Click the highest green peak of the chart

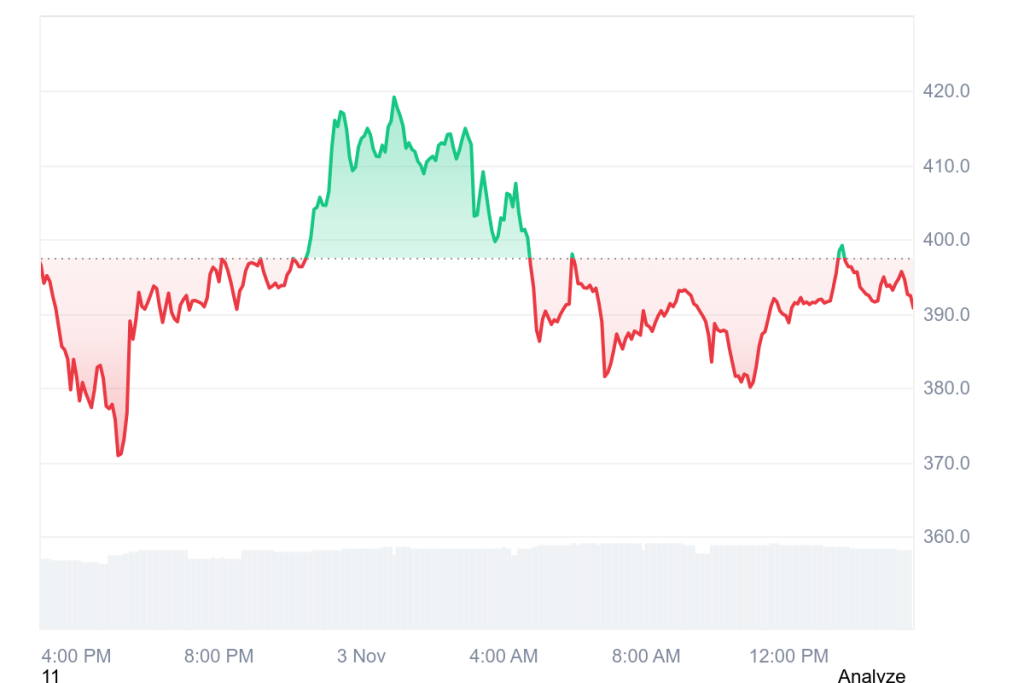click(x=394, y=98)
